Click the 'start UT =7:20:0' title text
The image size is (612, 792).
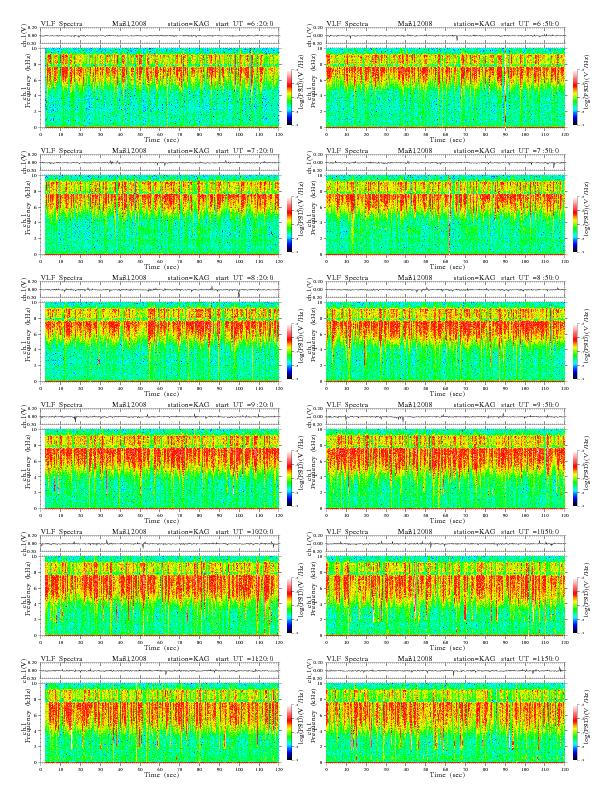245,151
